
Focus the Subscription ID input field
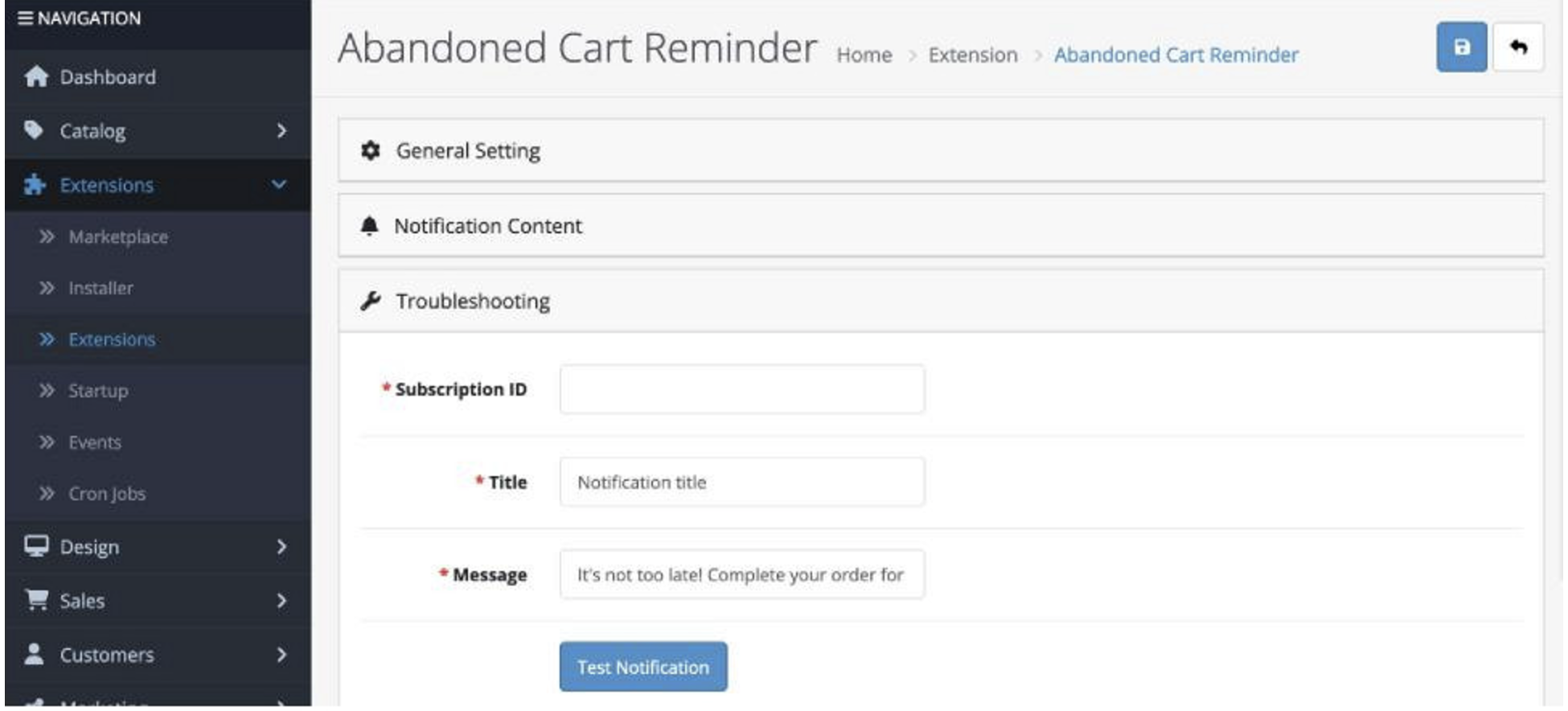[742, 389]
